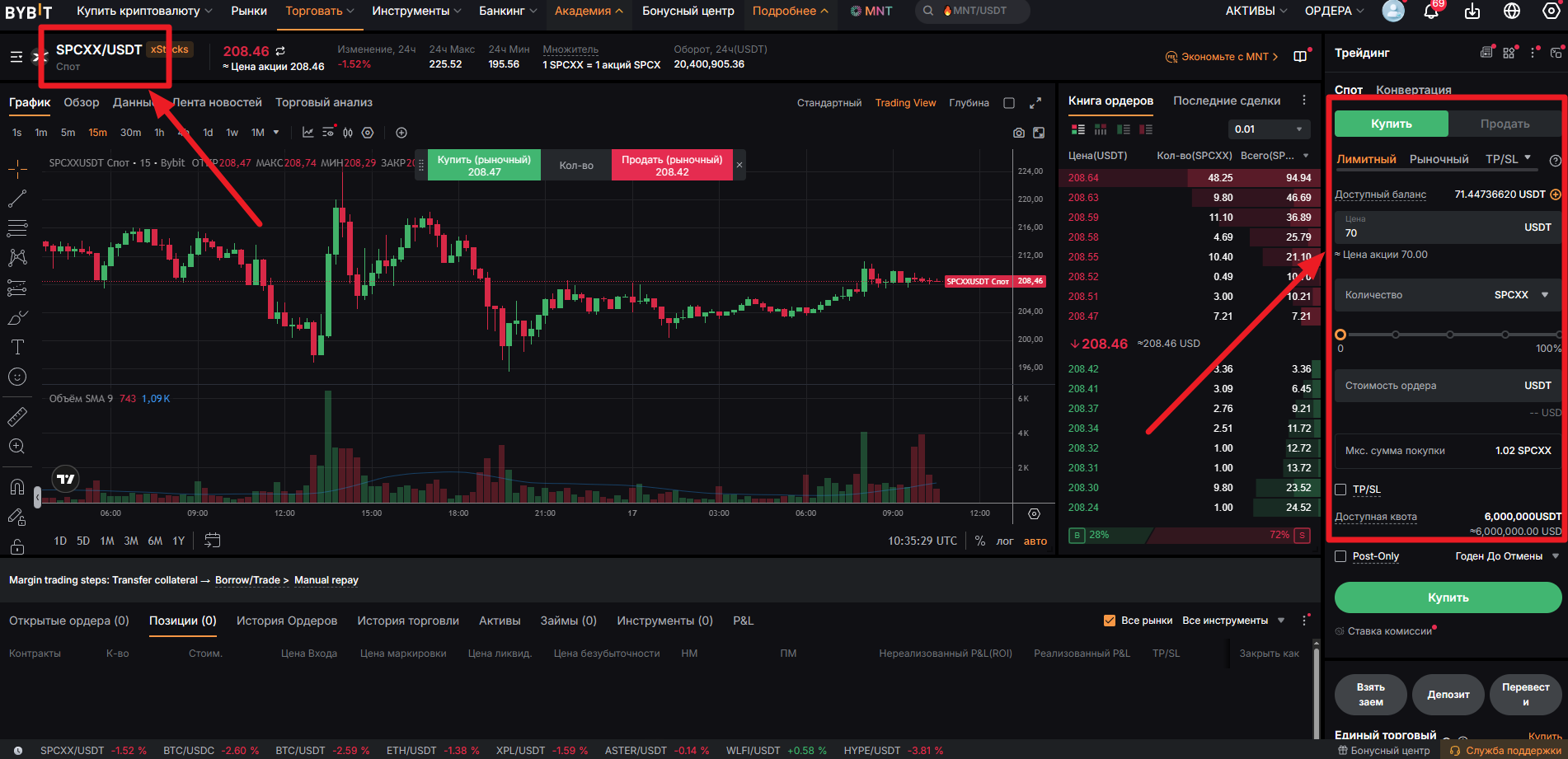The image size is (1568, 759).
Task: Open user profile avatar
Action: [x=1393, y=11]
